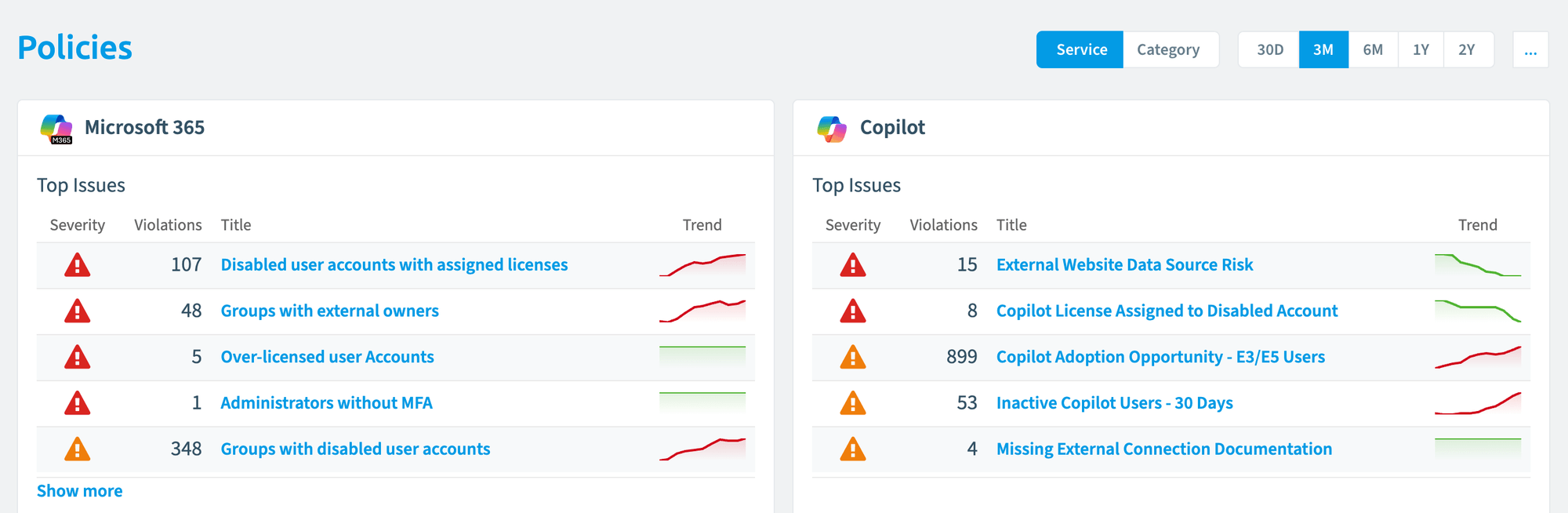Click Show more under Microsoft 365 issues

click(79, 491)
